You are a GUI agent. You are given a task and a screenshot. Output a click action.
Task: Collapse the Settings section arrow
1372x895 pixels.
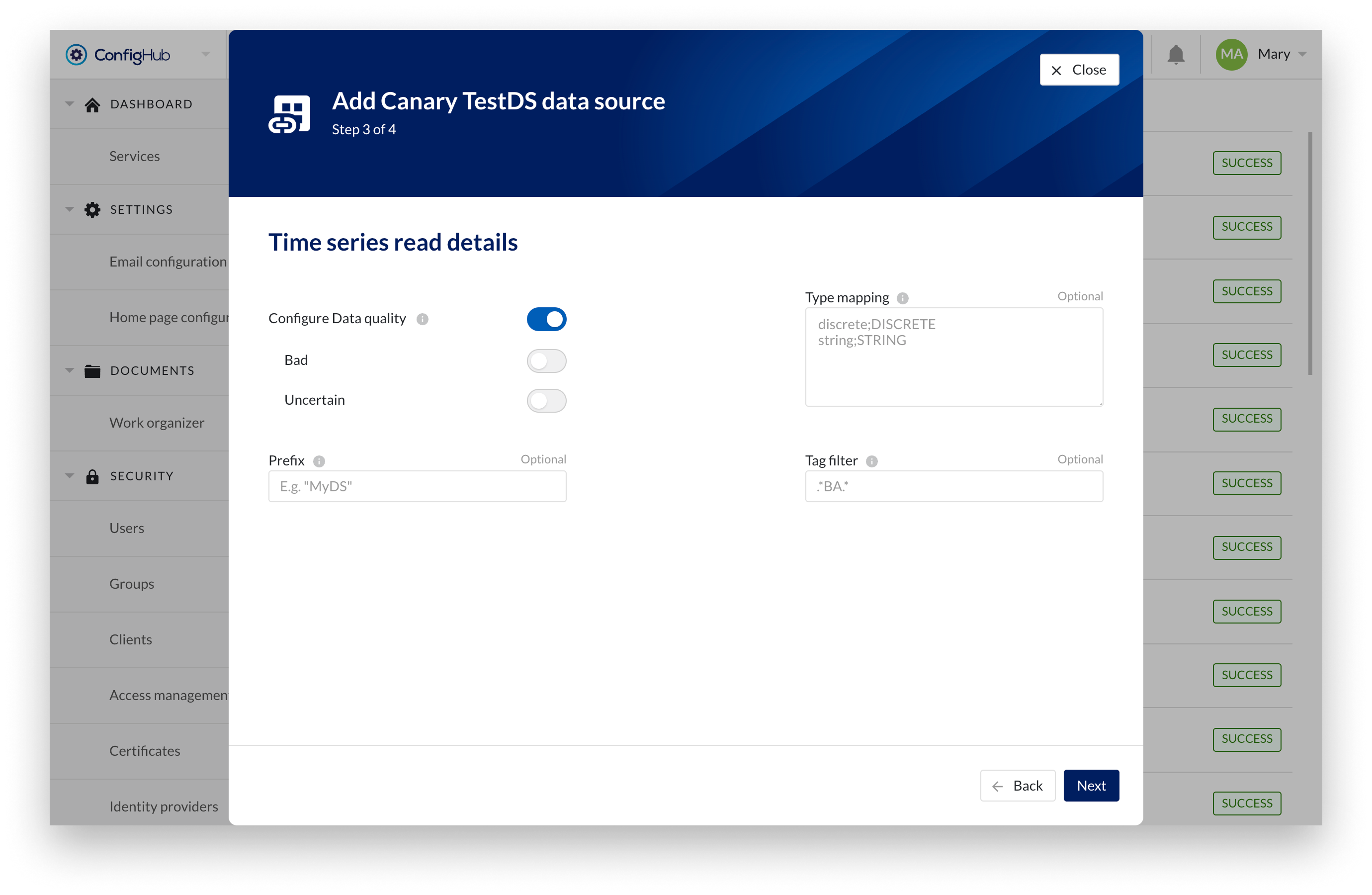(x=69, y=209)
